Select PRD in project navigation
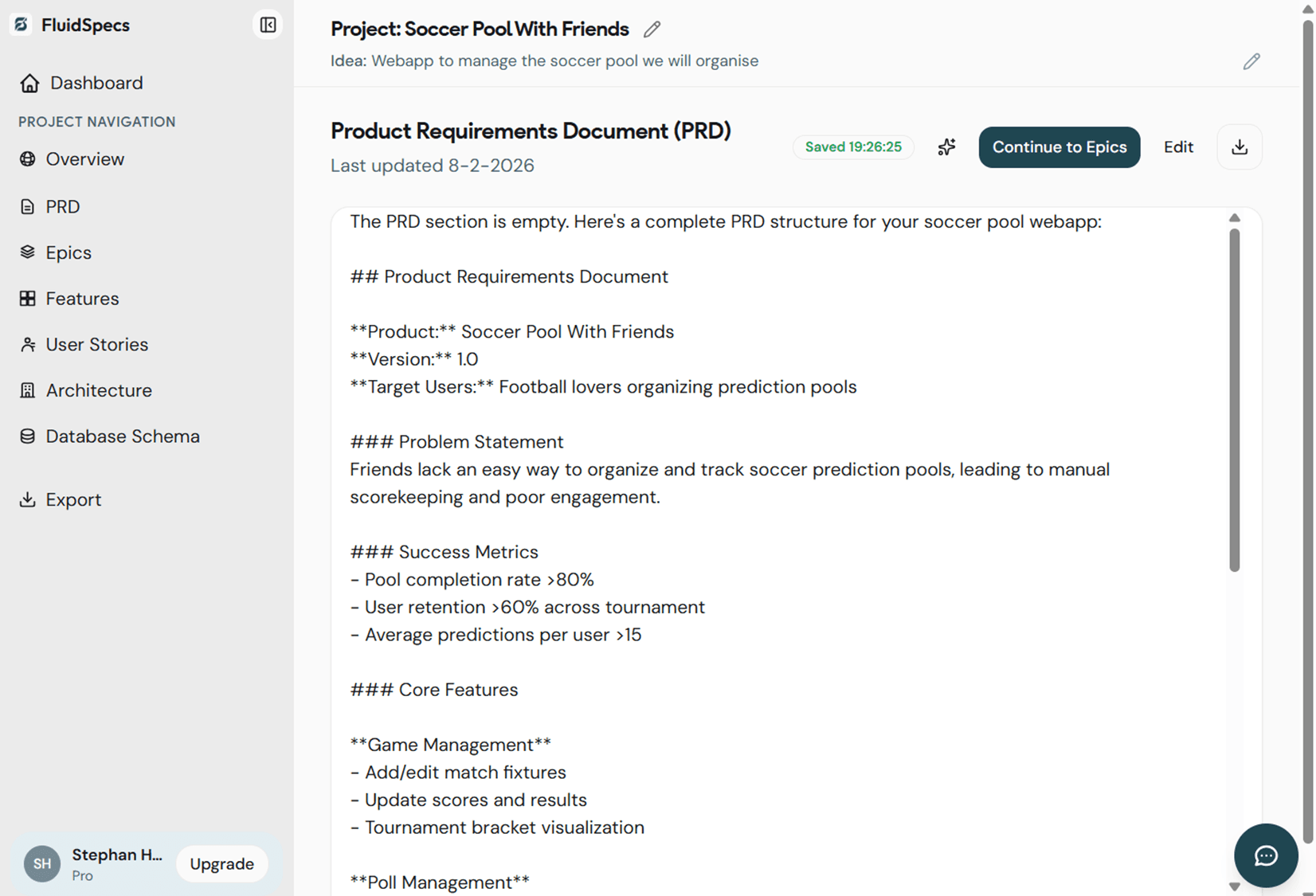Viewport: 1316px width, 896px height. pos(62,207)
